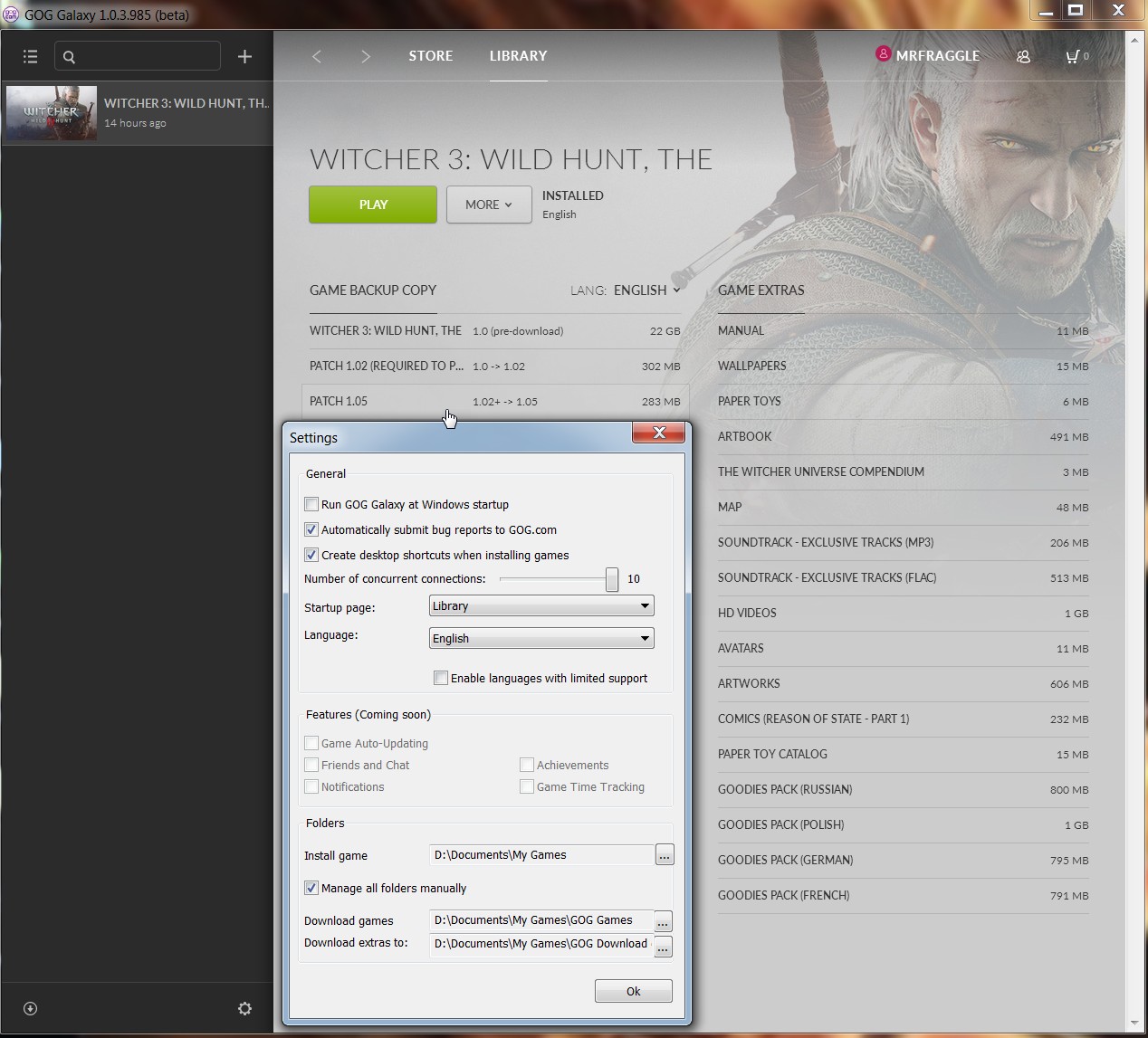Download the ARTWORKS extra
Image resolution: width=1148 pixels, height=1038 pixels.
click(904, 684)
